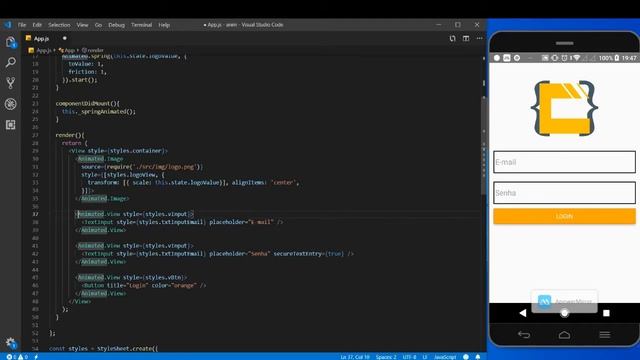Click the const styles StyleSheet.create line
The width and height of the screenshot is (640, 360).
[103, 349]
